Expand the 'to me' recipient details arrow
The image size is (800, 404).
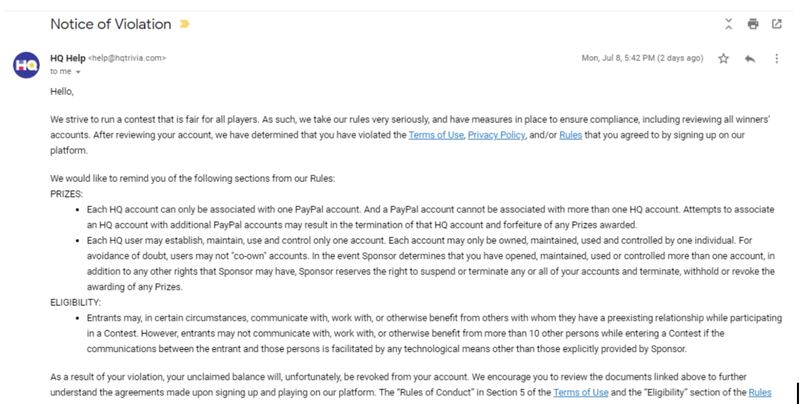pyautogui.click(x=78, y=71)
